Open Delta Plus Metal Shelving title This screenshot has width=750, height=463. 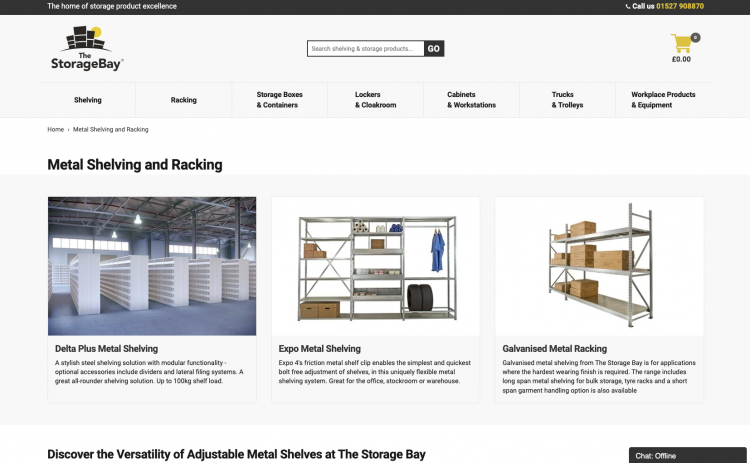point(106,349)
